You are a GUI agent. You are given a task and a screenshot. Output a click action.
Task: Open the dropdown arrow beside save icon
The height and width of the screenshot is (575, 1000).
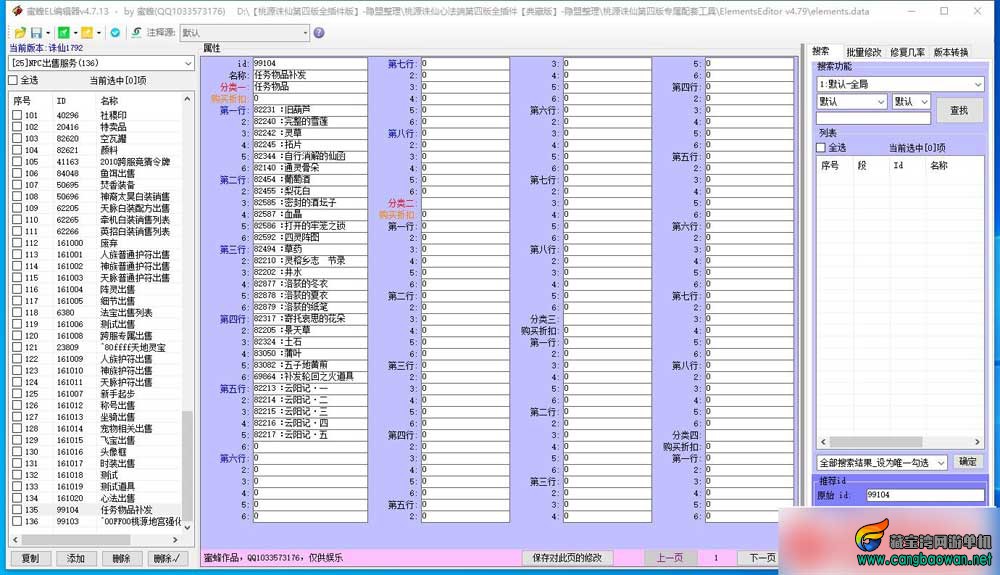48,33
